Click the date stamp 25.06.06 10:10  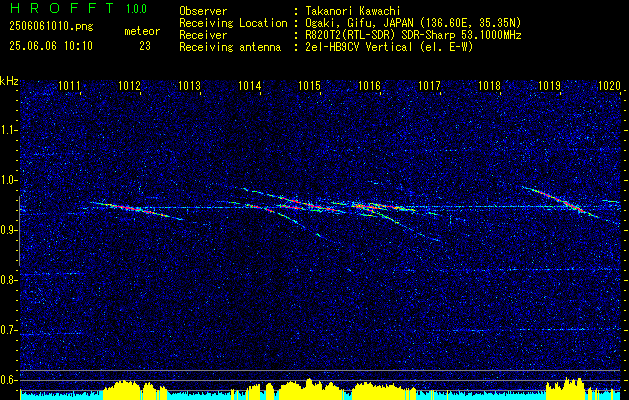(51, 46)
